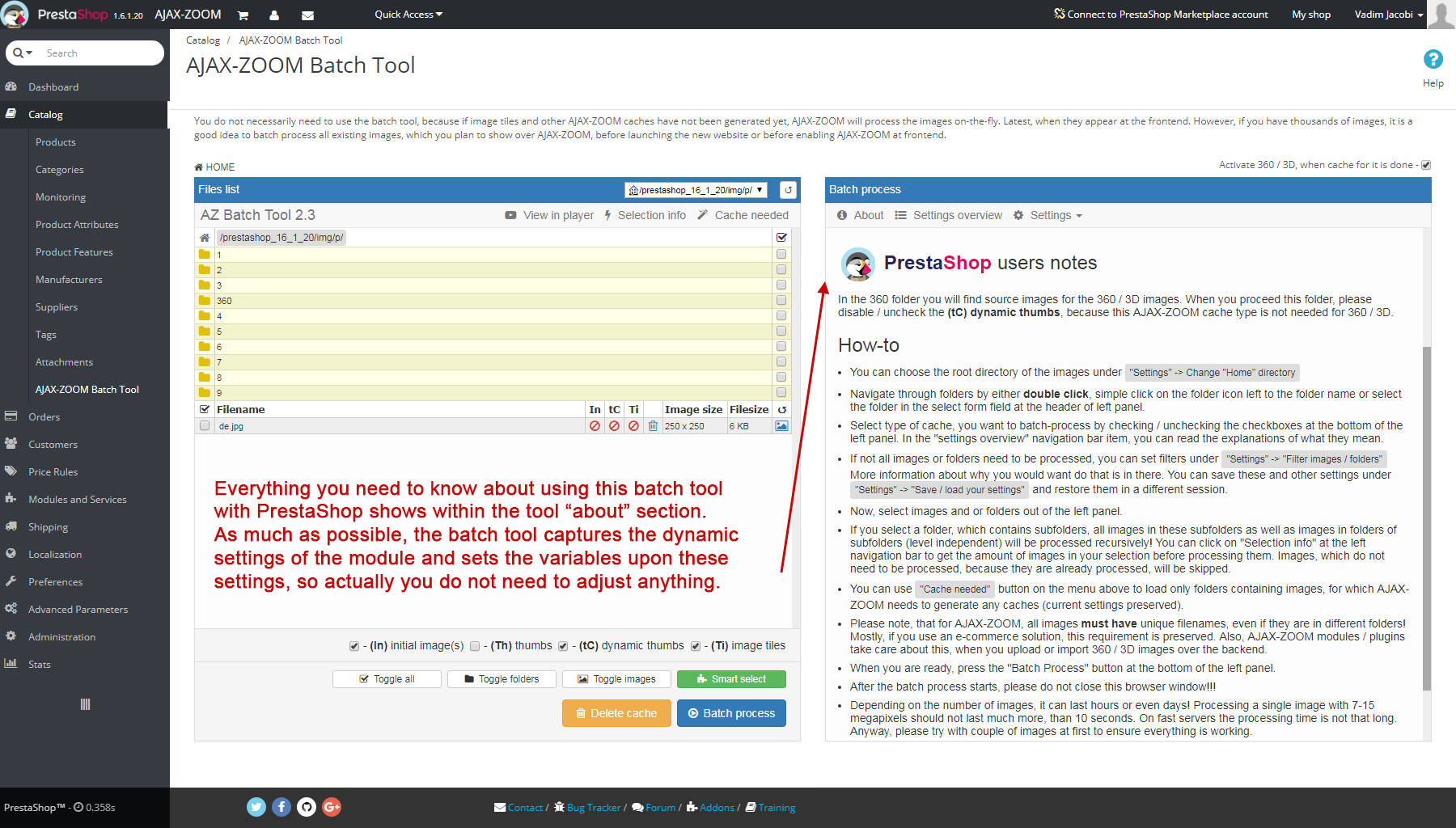Open the envelope messages icon in header
This screenshot has width=1456, height=828.
point(307,15)
